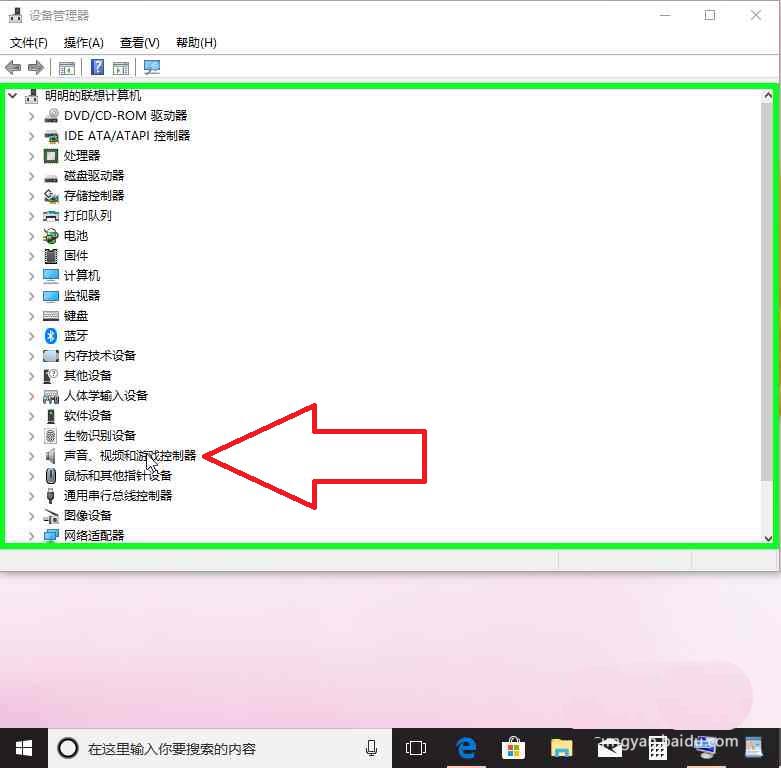781x768 pixels.
Task: Click the microphone icon in search box
Action: click(x=371, y=748)
